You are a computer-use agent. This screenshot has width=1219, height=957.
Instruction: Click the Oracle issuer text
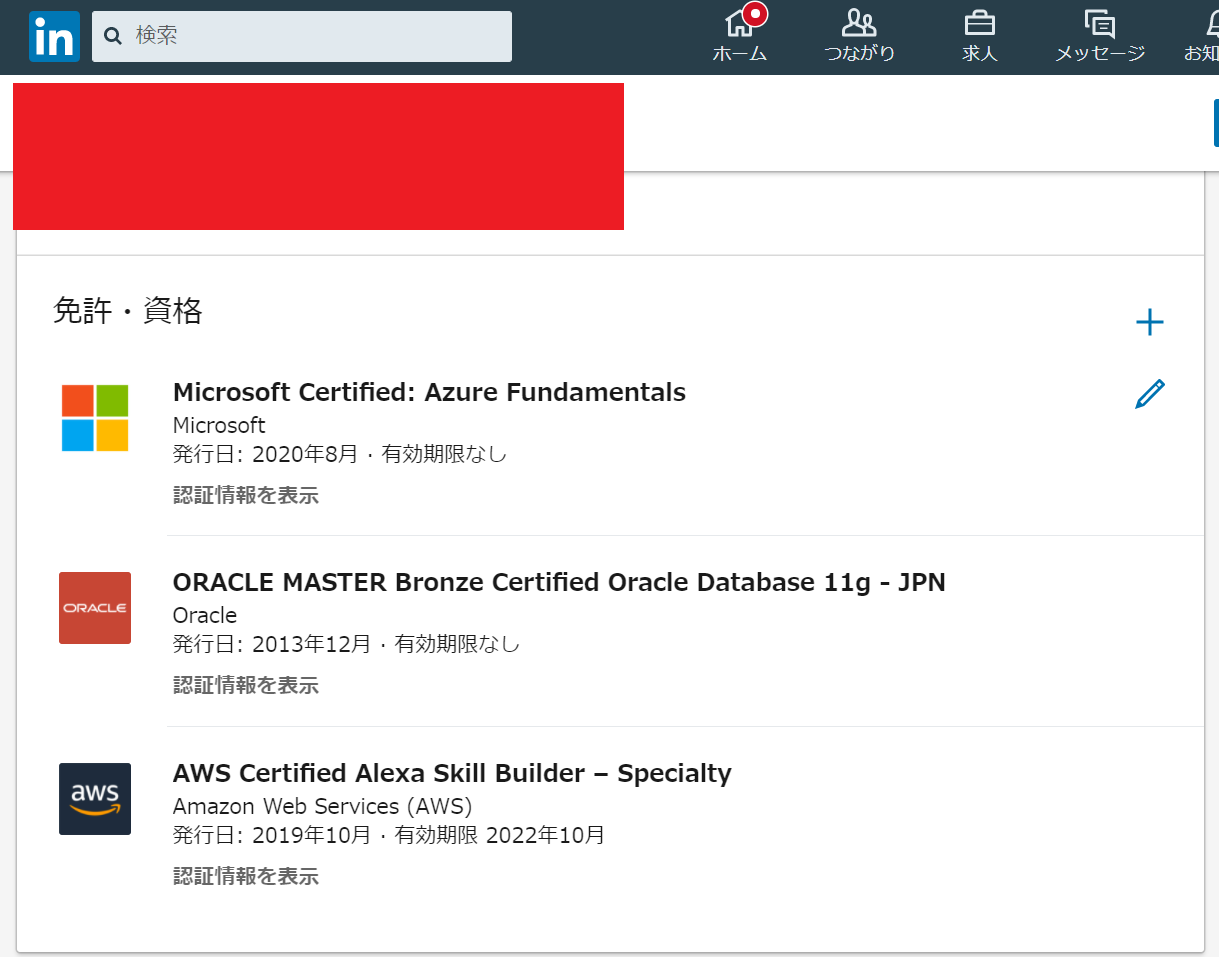pos(205,615)
